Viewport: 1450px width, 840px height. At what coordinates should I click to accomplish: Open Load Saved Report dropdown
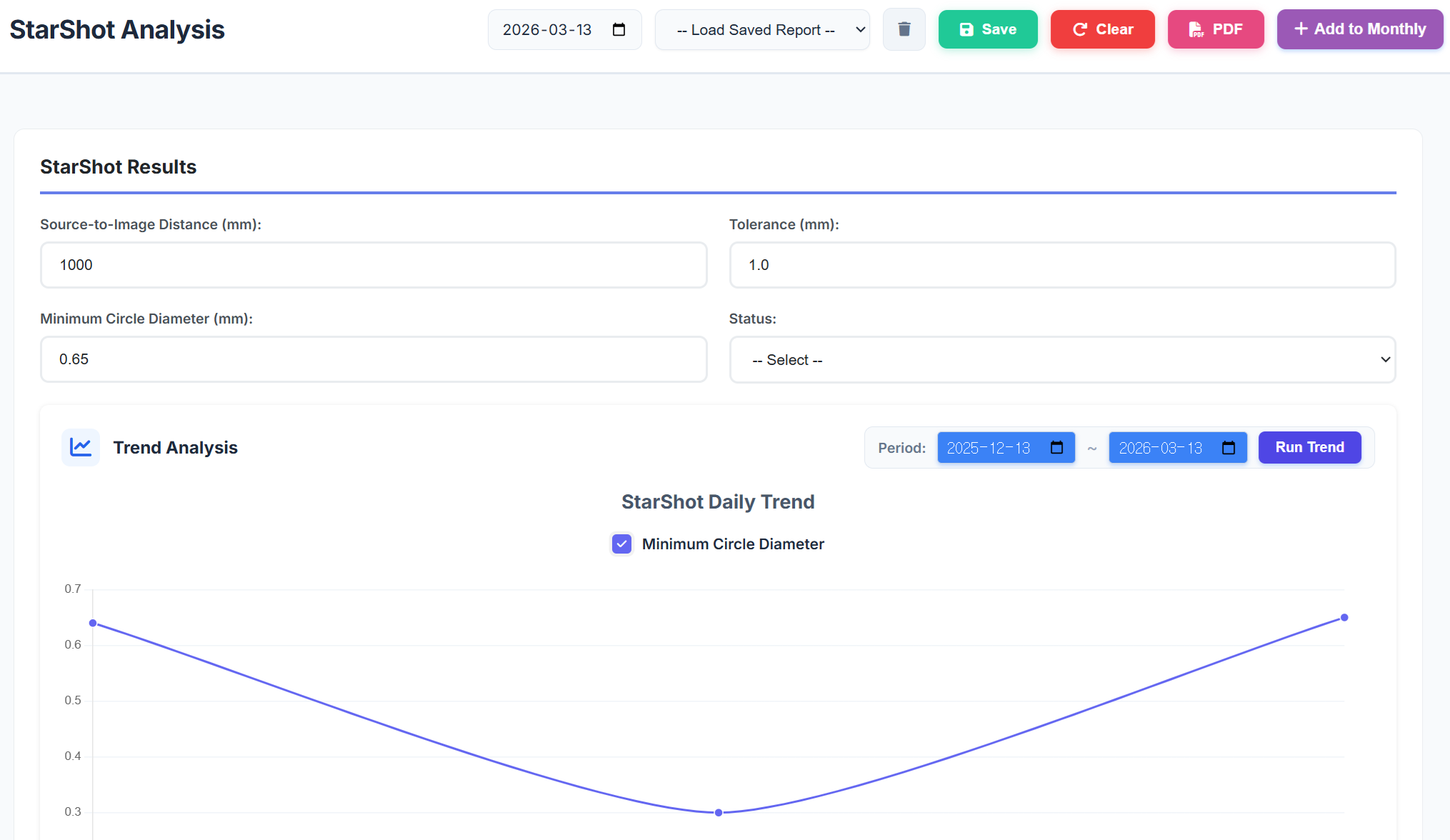coord(762,30)
